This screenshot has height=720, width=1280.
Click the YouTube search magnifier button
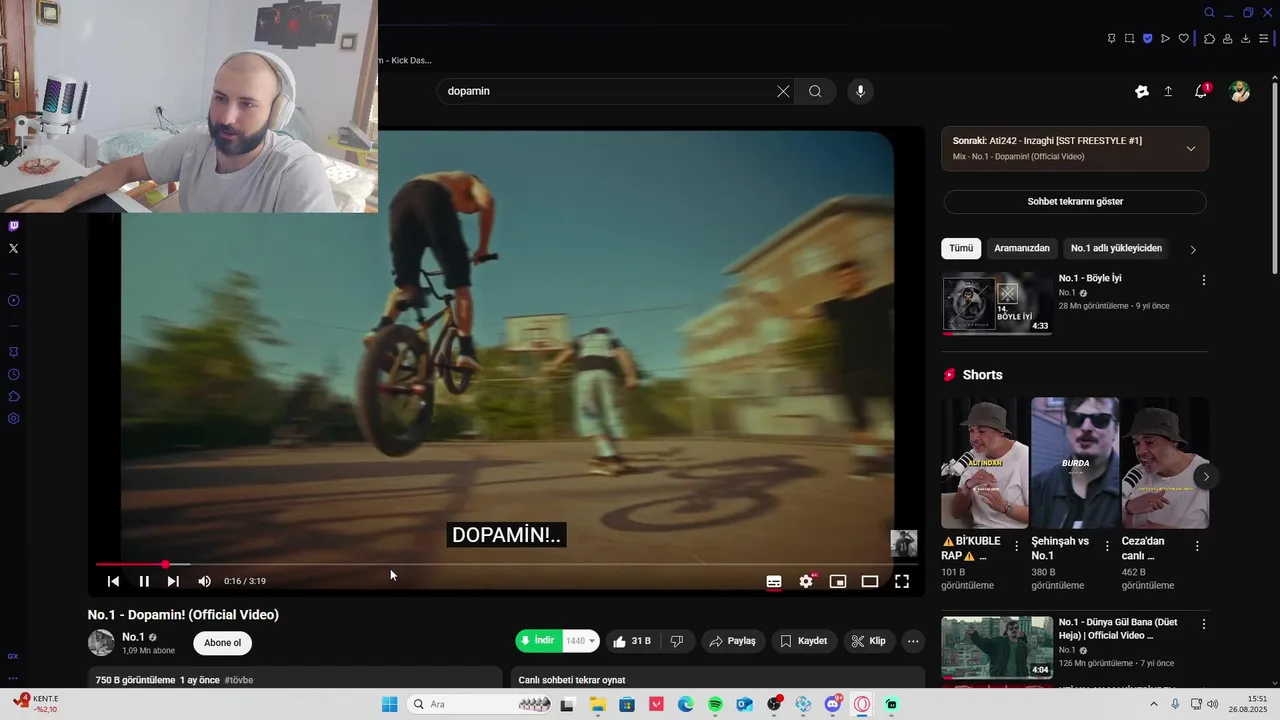tap(815, 91)
